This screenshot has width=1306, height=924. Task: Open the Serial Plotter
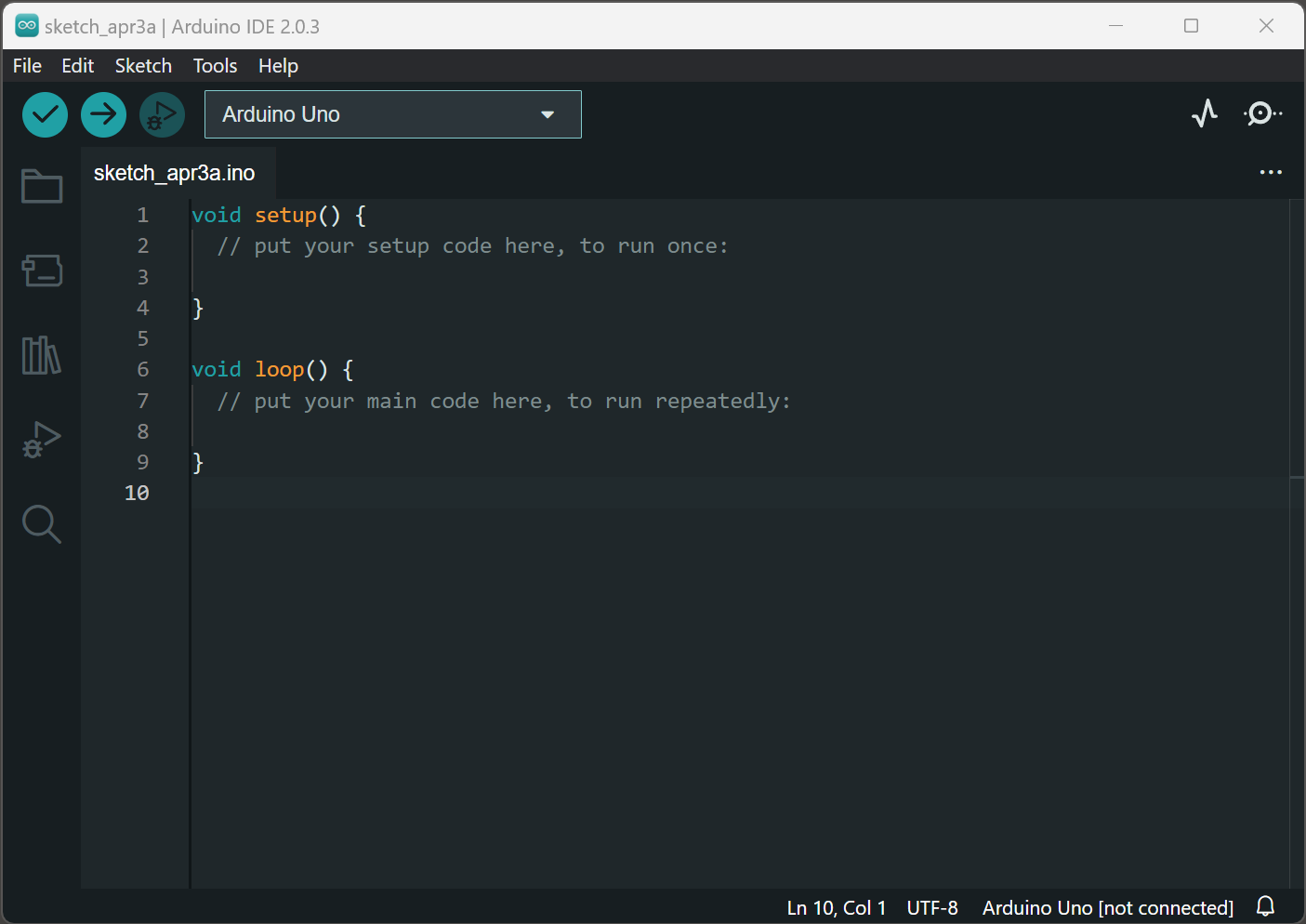[1205, 113]
